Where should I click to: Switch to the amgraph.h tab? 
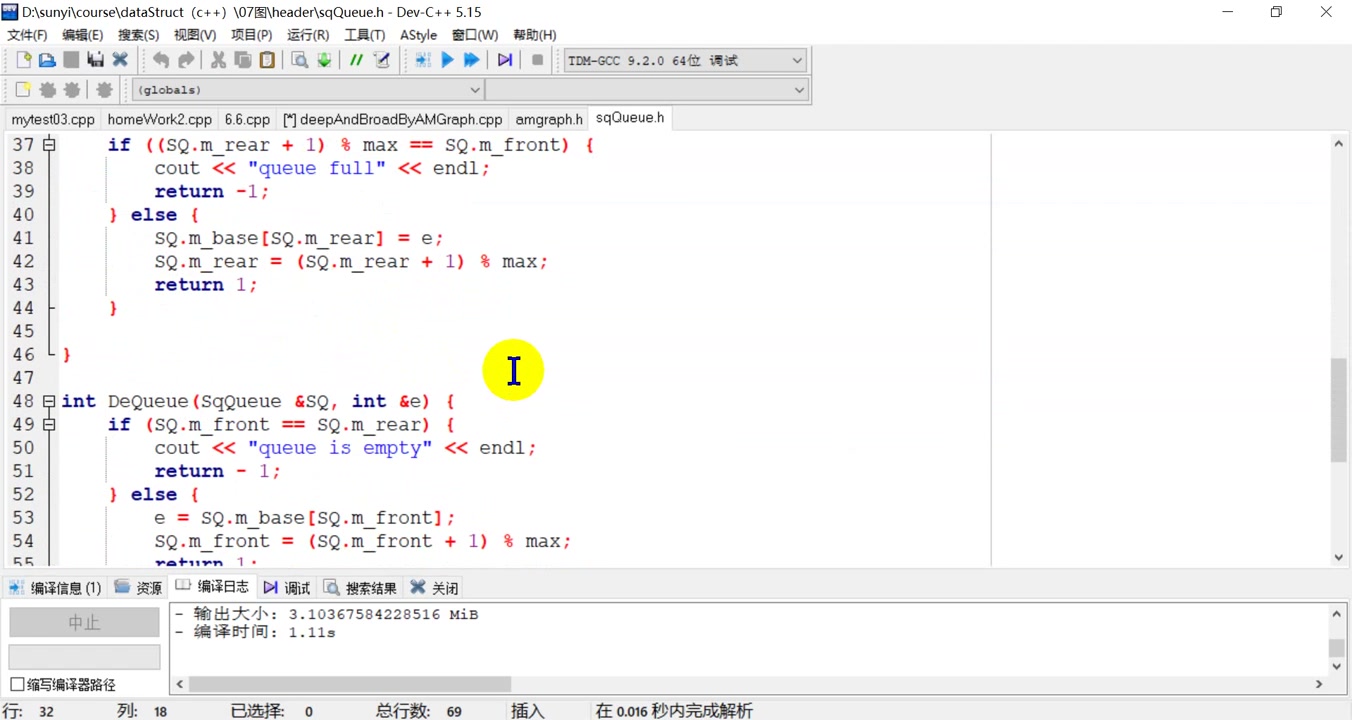coord(549,119)
